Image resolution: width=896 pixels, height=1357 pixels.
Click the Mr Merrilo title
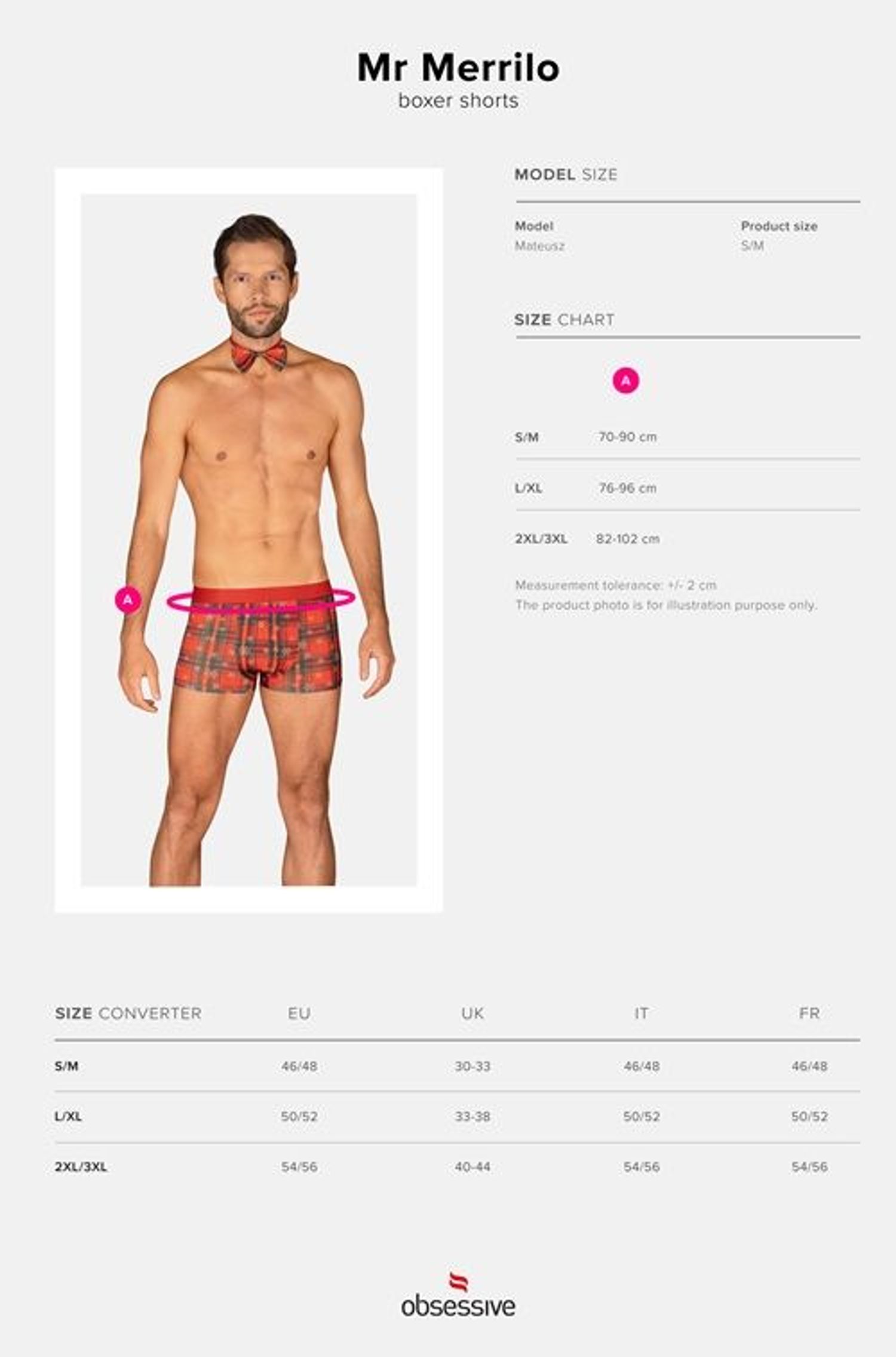tap(458, 68)
